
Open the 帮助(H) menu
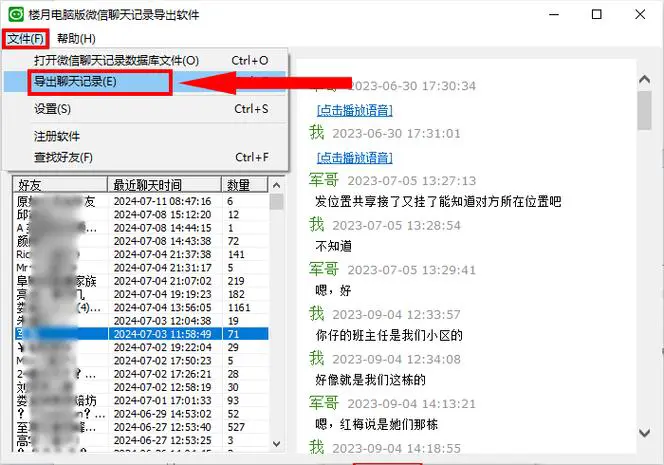click(76, 39)
